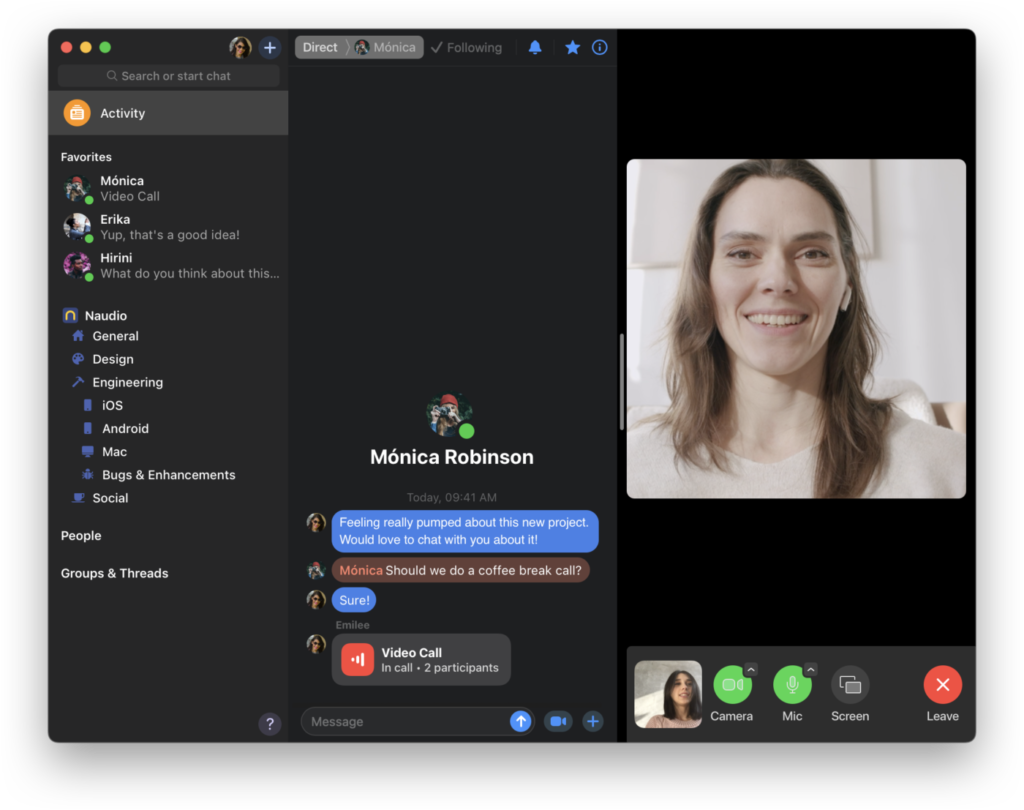Open the Activity feed
Screen dimensions: 1024x810
pyautogui.click(x=122, y=112)
